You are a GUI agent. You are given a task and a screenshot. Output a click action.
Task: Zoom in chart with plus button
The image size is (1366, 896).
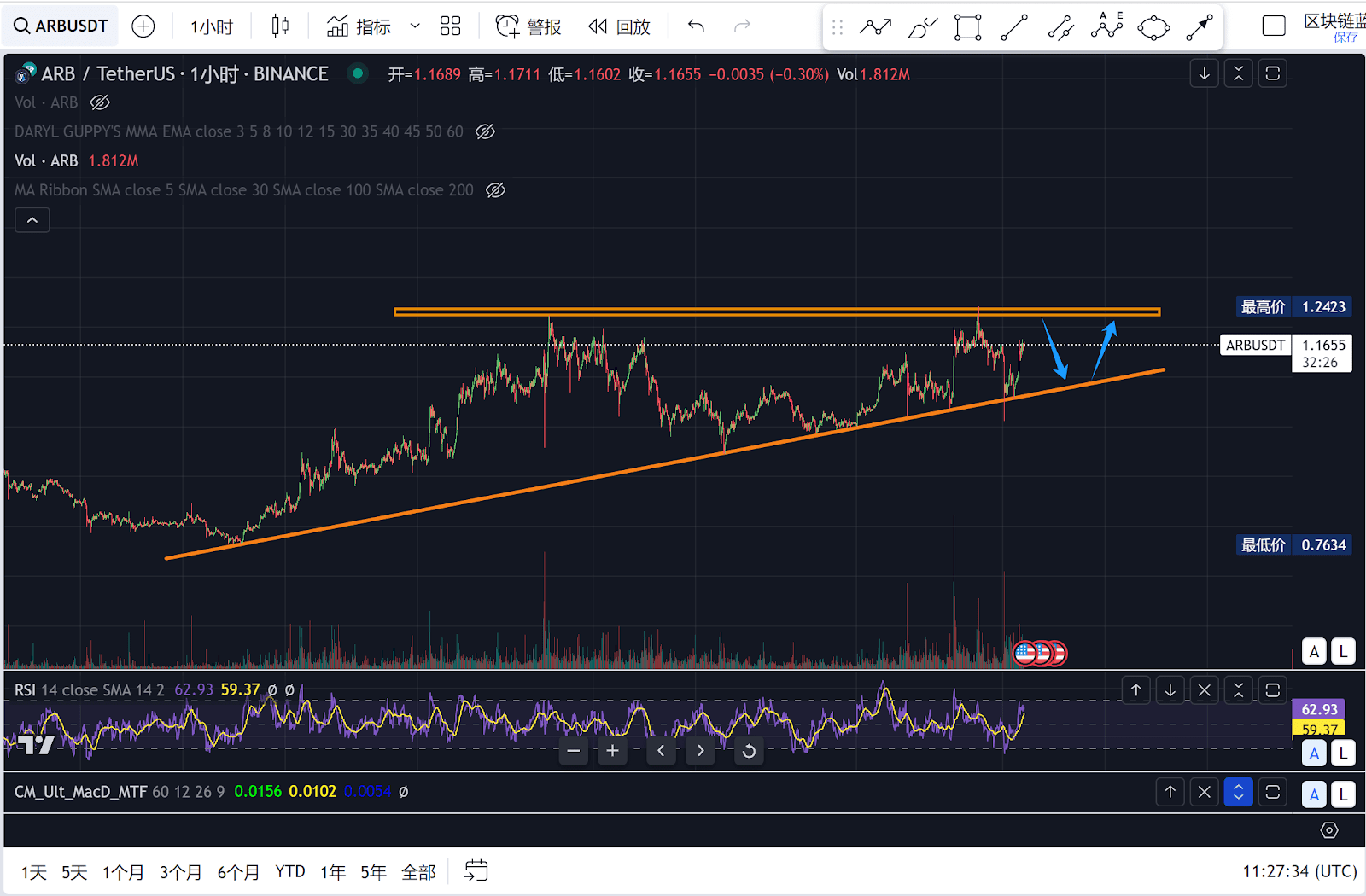coord(612,751)
